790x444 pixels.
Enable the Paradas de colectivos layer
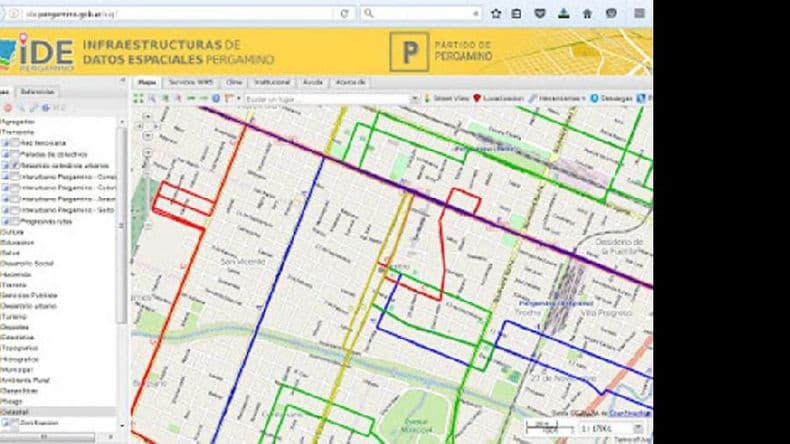click(15, 154)
